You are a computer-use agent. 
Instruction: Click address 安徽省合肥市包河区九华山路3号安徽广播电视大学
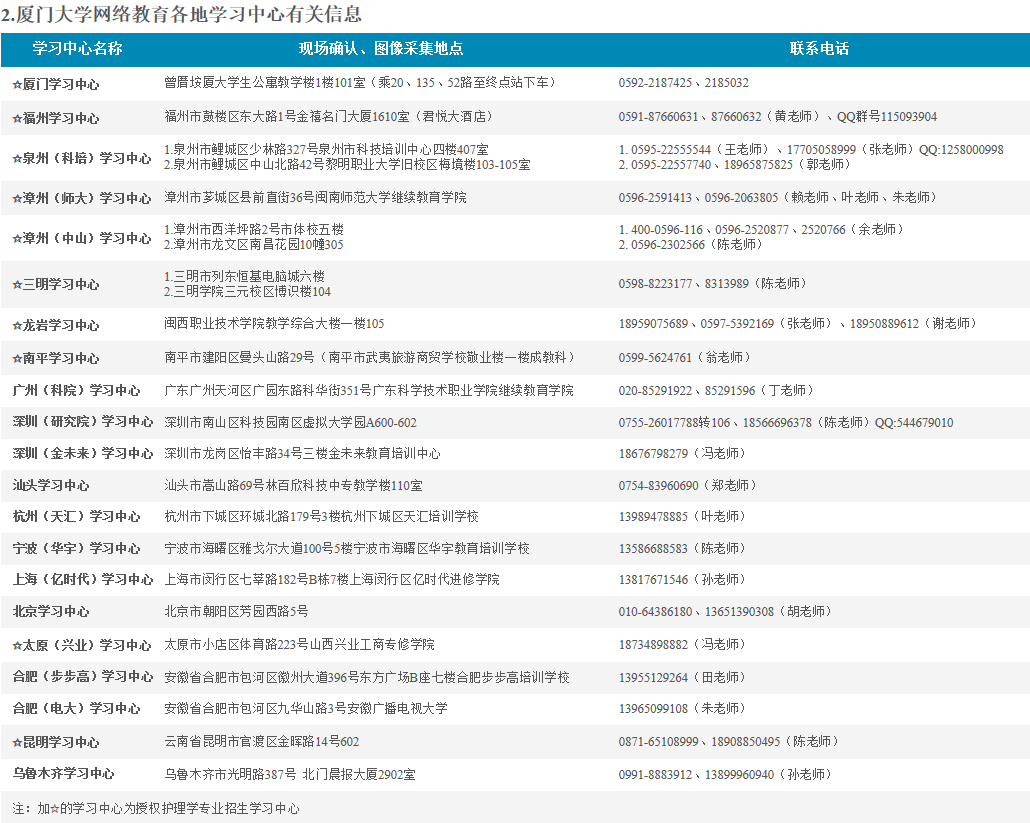306,709
